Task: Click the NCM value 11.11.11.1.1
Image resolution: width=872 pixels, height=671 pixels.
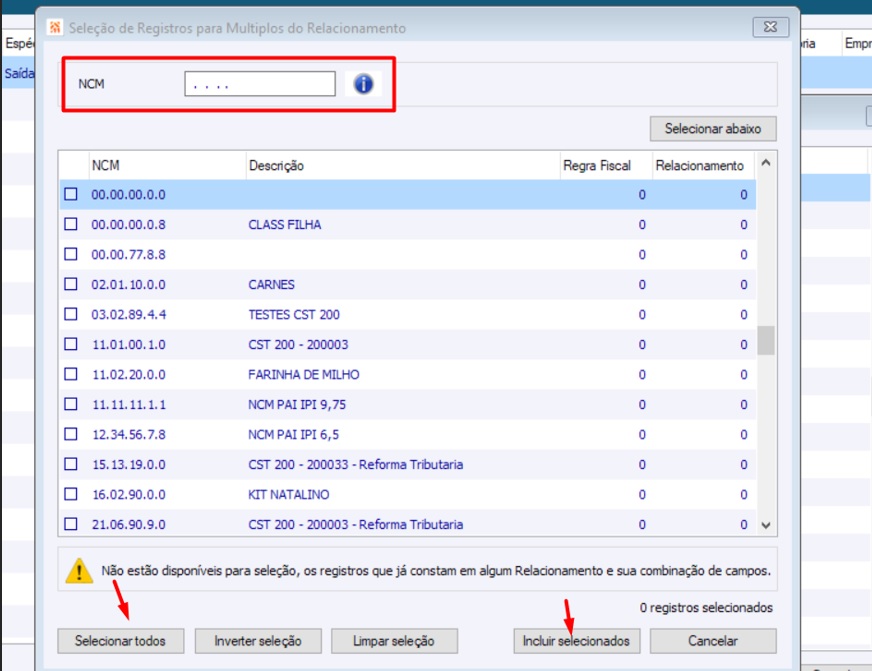Action: (x=128, y=405)
